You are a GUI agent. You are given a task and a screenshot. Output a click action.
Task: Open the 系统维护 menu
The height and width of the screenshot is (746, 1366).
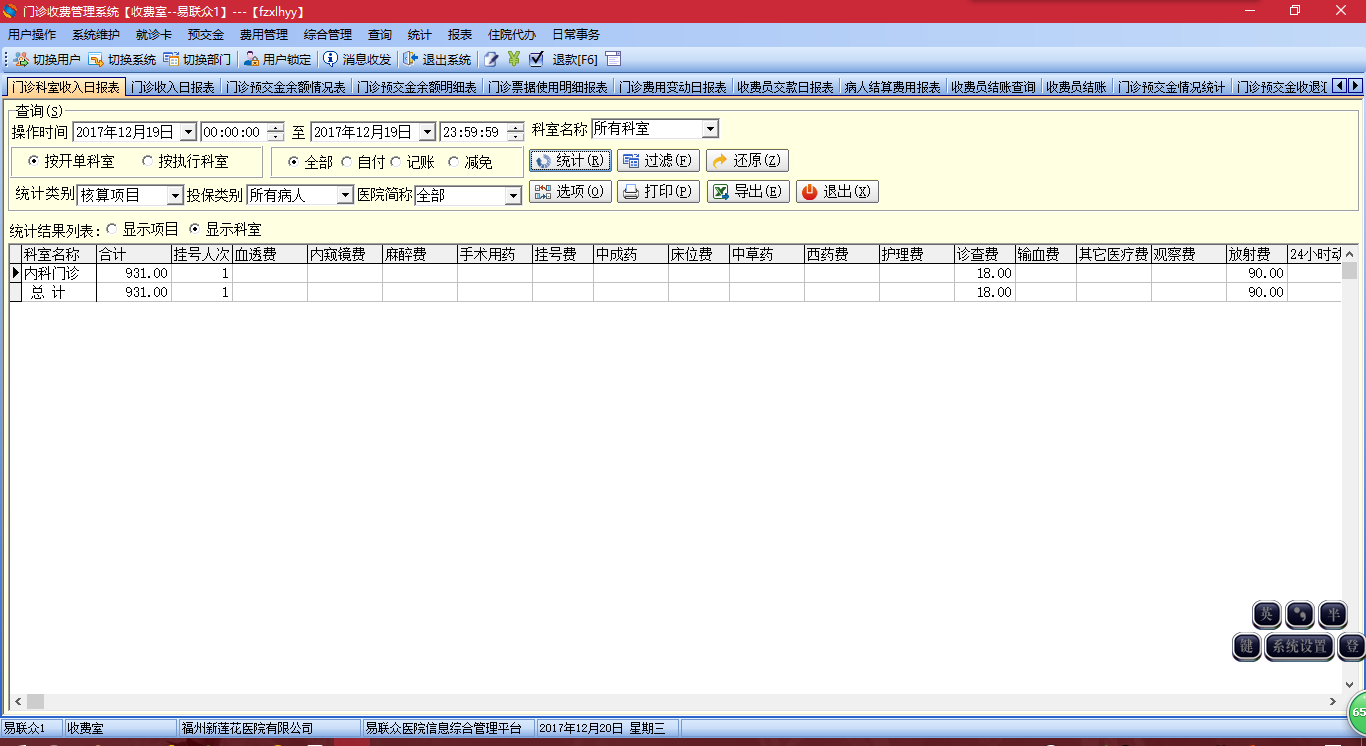click(96, 34)
